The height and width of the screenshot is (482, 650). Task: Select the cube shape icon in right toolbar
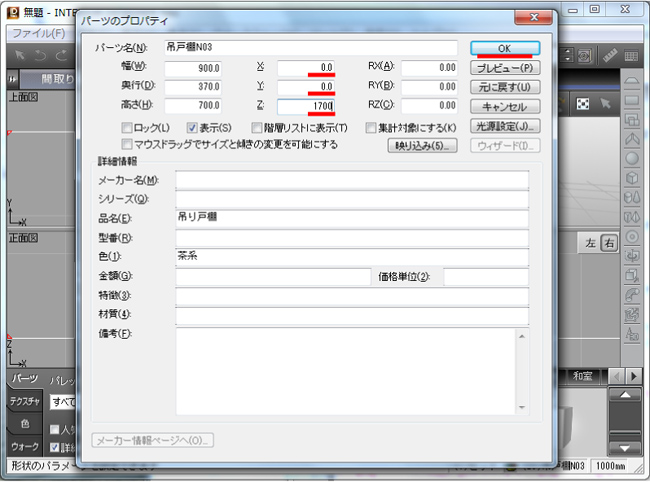pos(632,178)
